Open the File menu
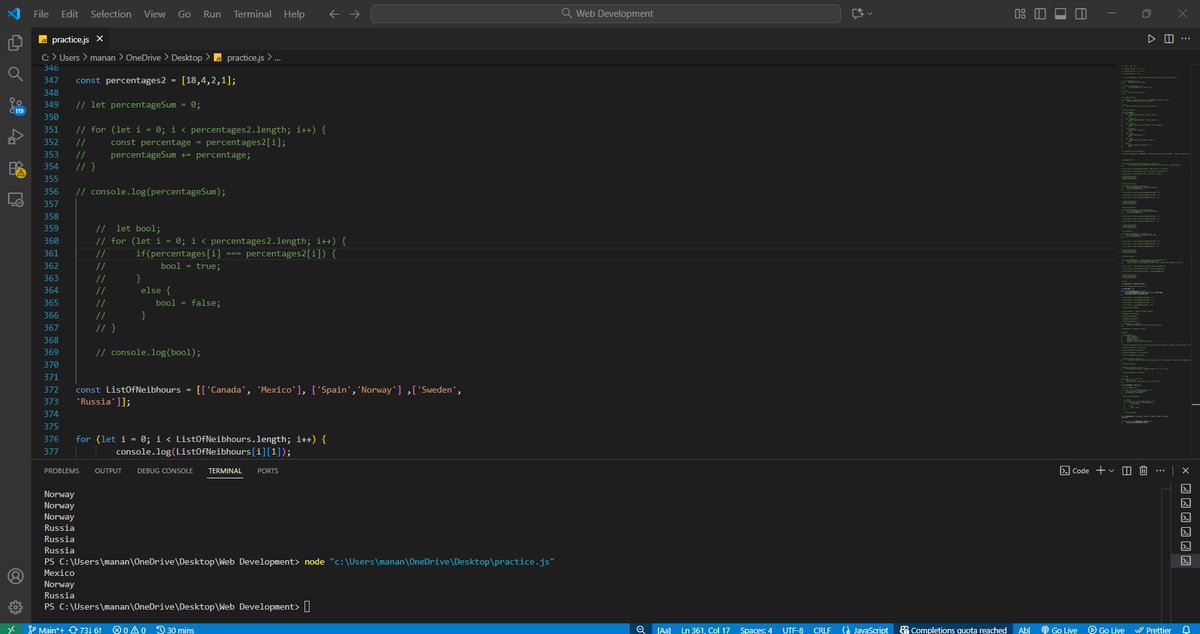Viewport: 1200px width, 634px height. [41, 14]
